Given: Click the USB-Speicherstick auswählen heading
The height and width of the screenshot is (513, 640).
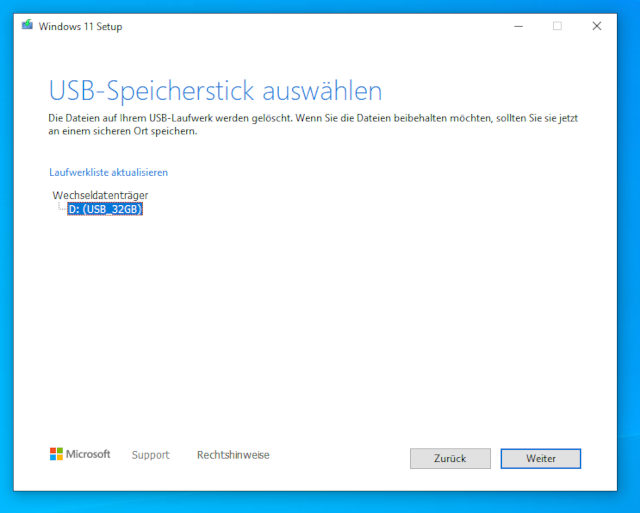Looking at the screenshot, I should pyautogui.click(x=216, y=91).
